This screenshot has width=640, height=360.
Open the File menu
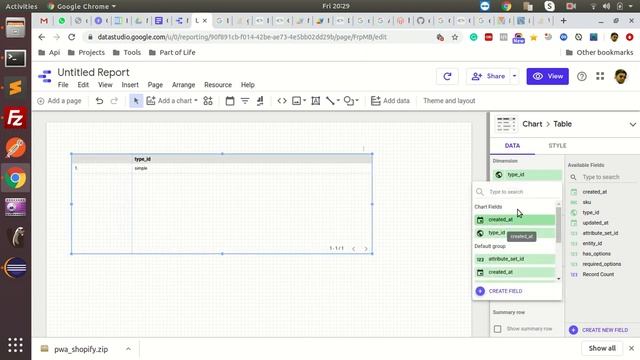point(63,85)
